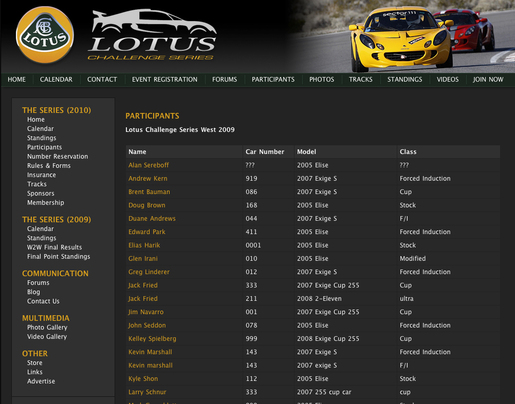Open Tracks link in the sidebar

click(37, 184)
